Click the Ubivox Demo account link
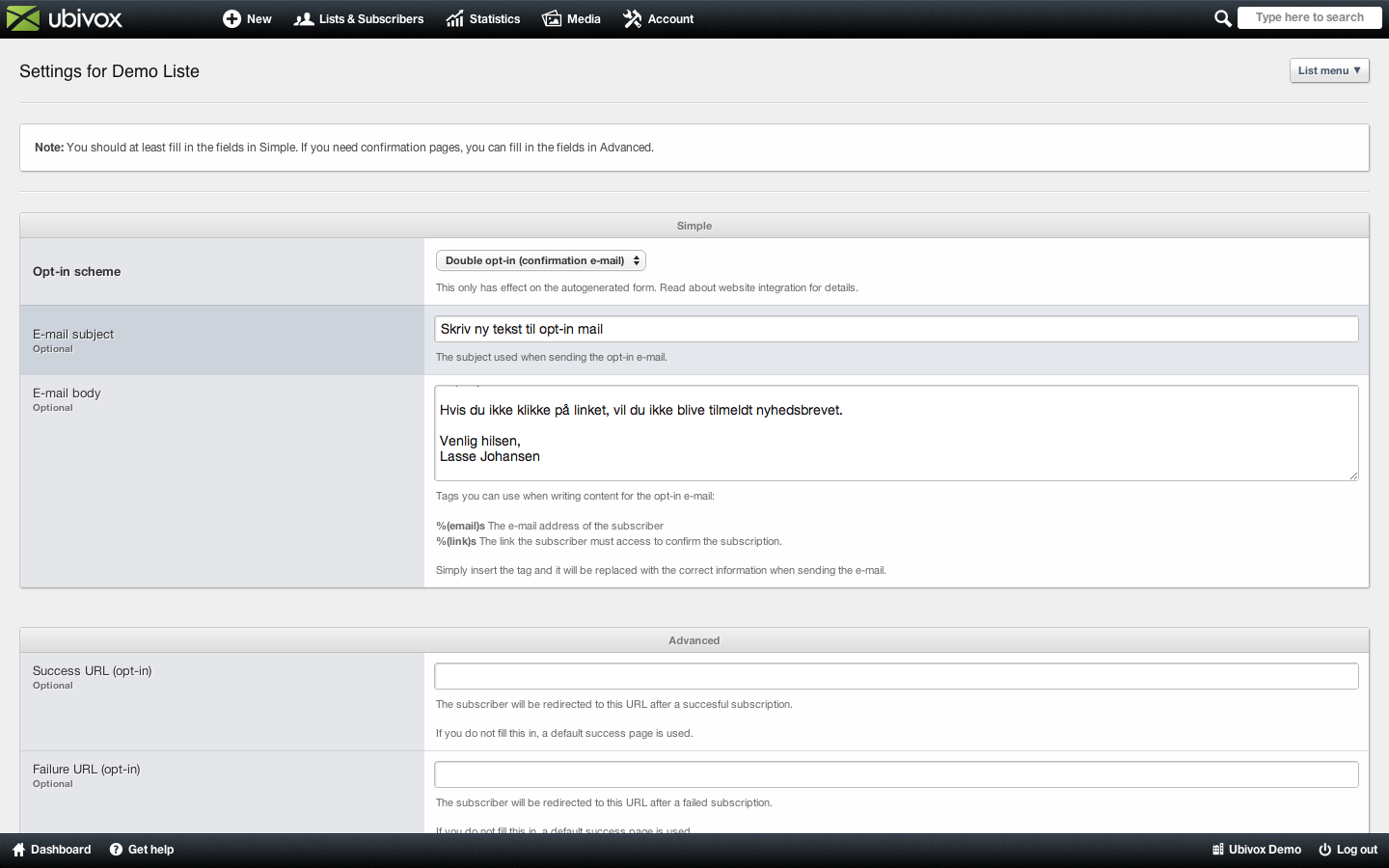 coord(1257,850)
